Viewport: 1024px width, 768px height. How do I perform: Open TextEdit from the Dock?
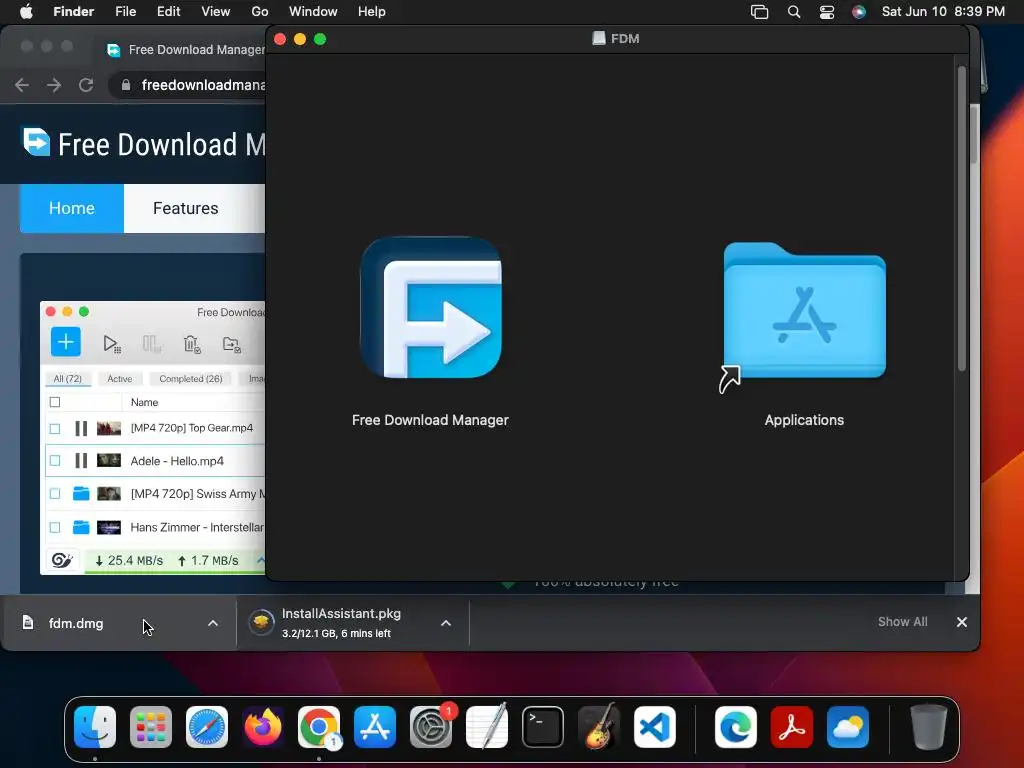[487, 727]
